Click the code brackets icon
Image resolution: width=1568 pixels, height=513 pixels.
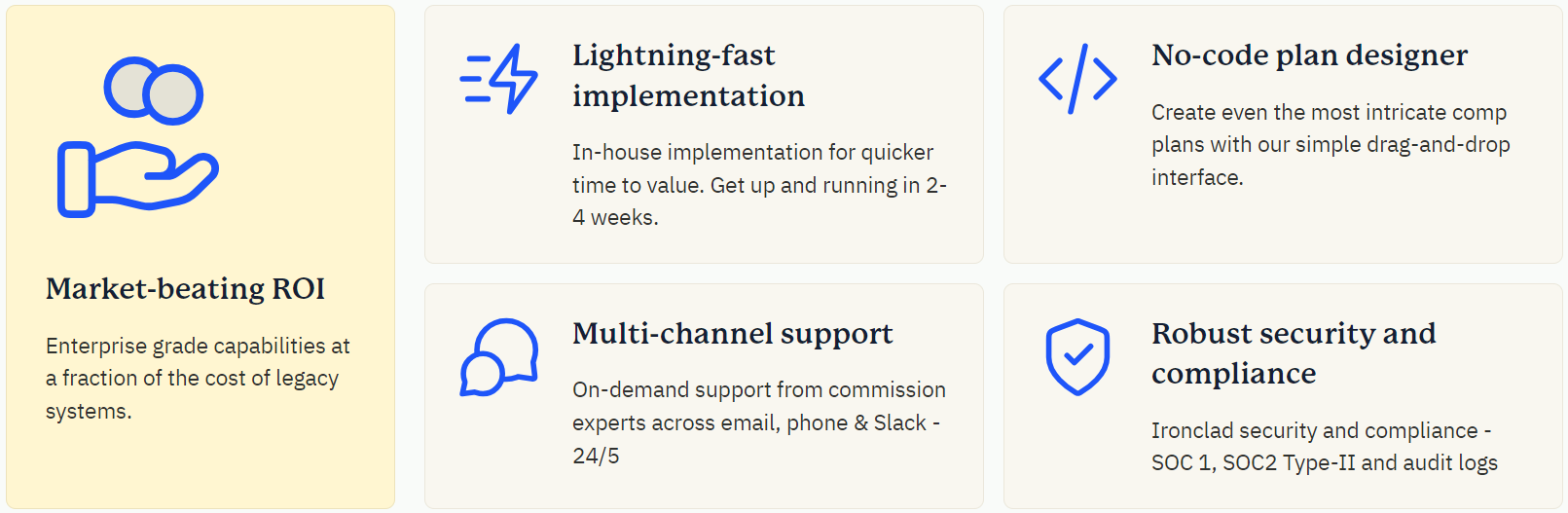click(x=1077, y=79)
